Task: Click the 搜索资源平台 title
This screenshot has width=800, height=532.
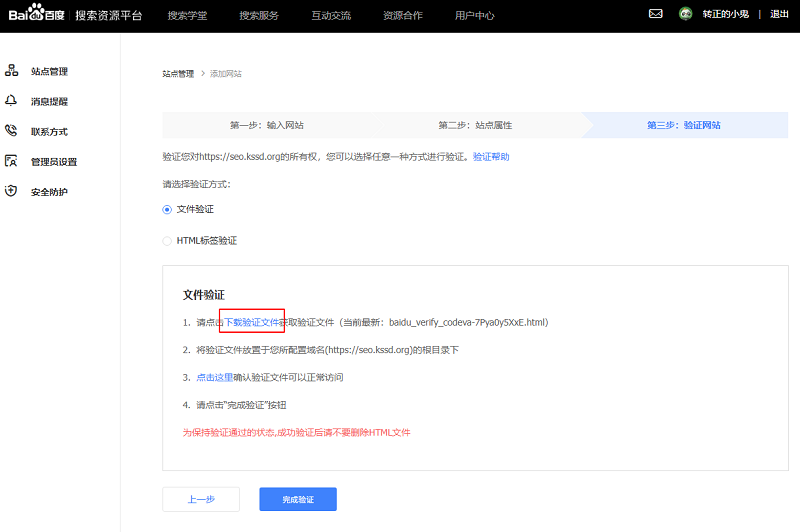Action: click(x=109, y=15)
